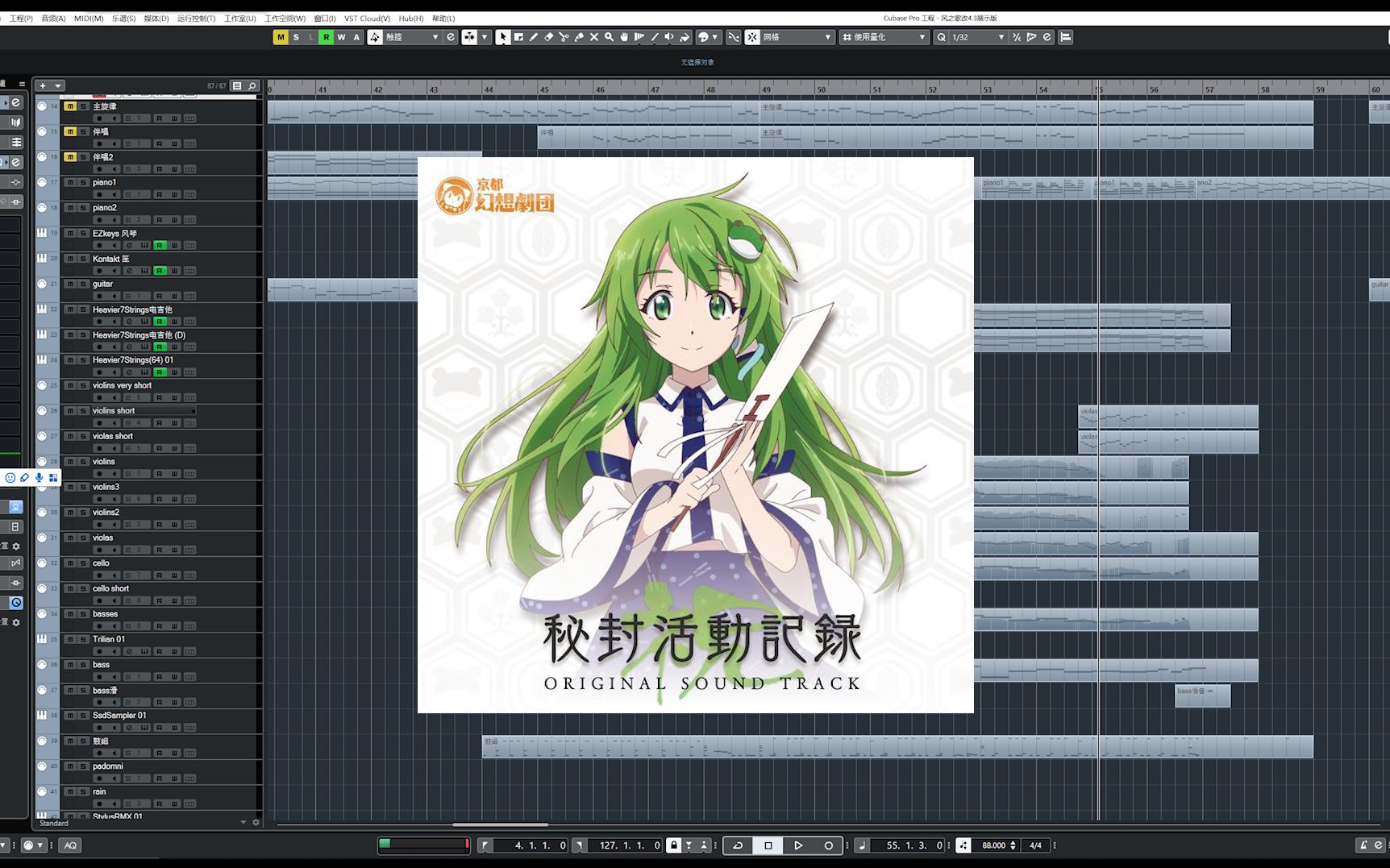Click the Add Track plus button

pos(43,85)
